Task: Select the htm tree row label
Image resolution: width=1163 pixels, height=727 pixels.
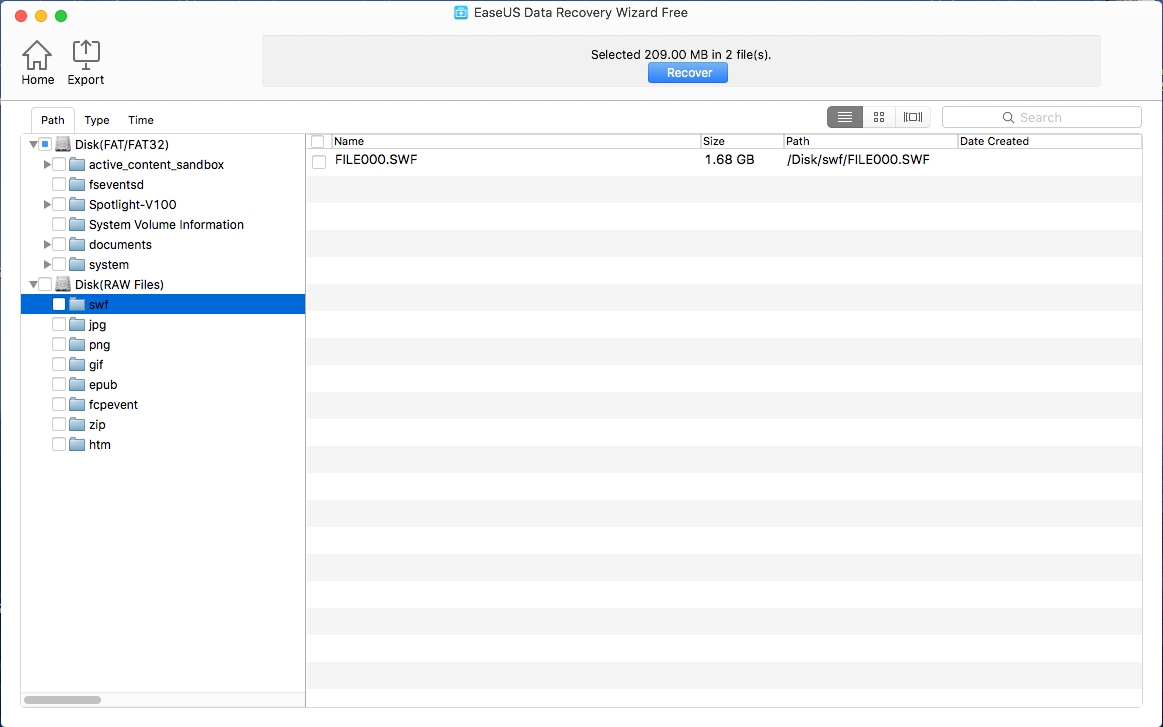Action: (x=99, y=444)
